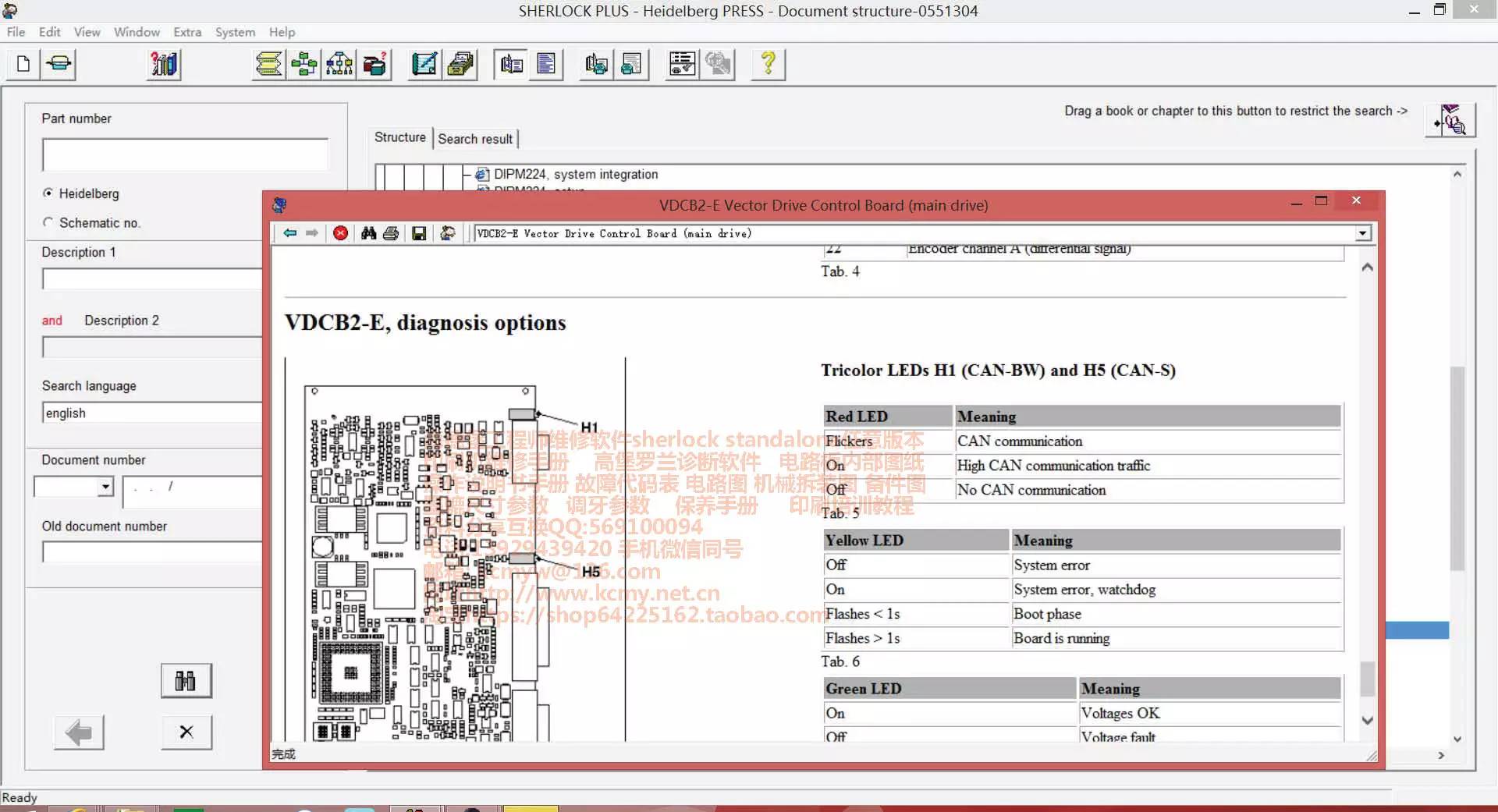Viewport: 1498px width, 812px height.
Task: Click the checklist form toolbar icon
Action: pos(682,64)
